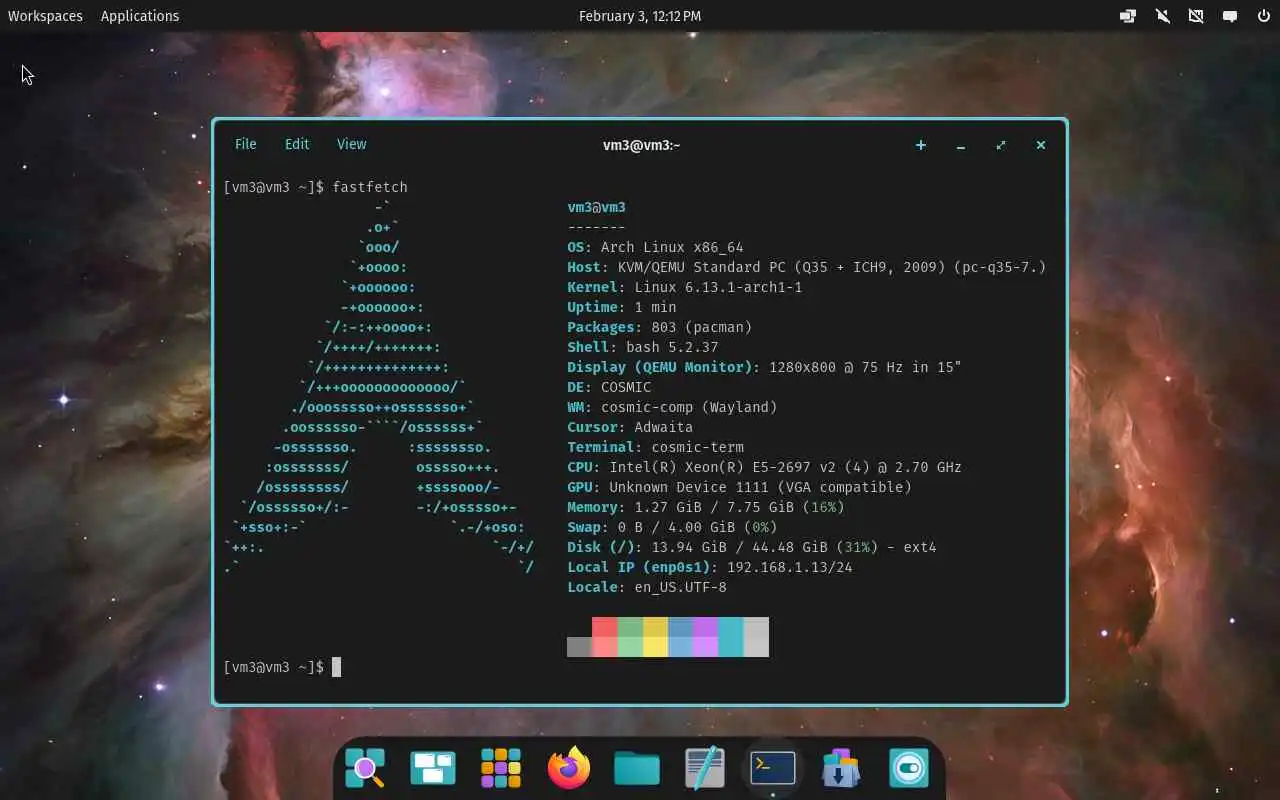The height and width of the screenshot is (800, 1280).
Task: Open the COSMIC Store dock icon
Action: click(x=841, y=768)
